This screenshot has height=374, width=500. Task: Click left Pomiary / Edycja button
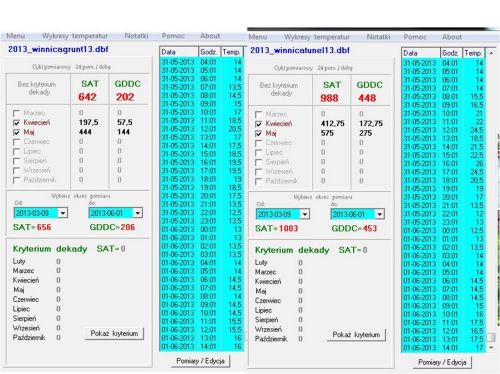(x=200, y=361)
